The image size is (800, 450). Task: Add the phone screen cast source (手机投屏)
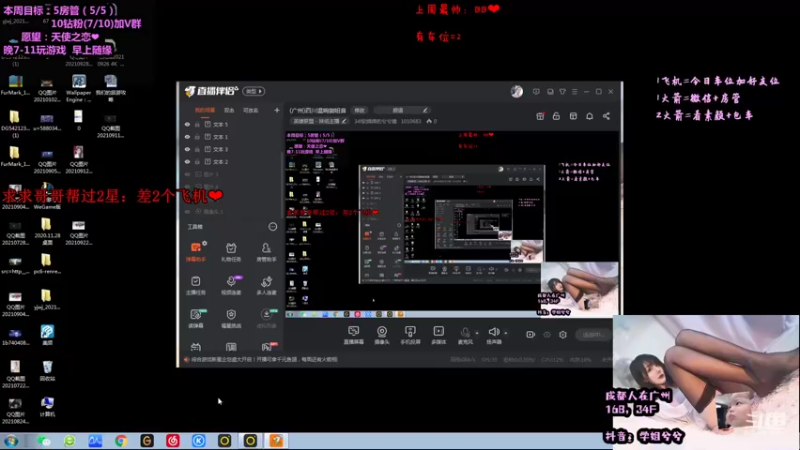(410, 335)
